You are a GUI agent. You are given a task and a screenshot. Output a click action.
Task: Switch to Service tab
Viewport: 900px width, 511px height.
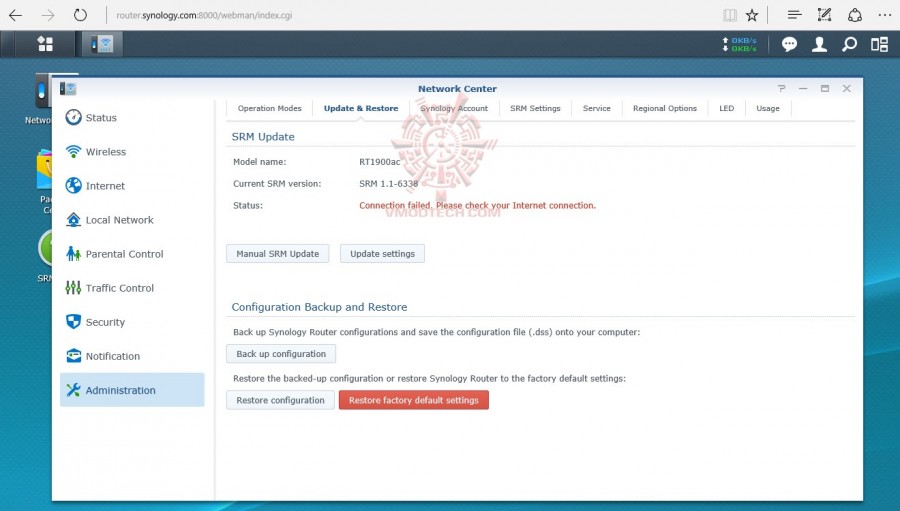click(x=596, y=109)
